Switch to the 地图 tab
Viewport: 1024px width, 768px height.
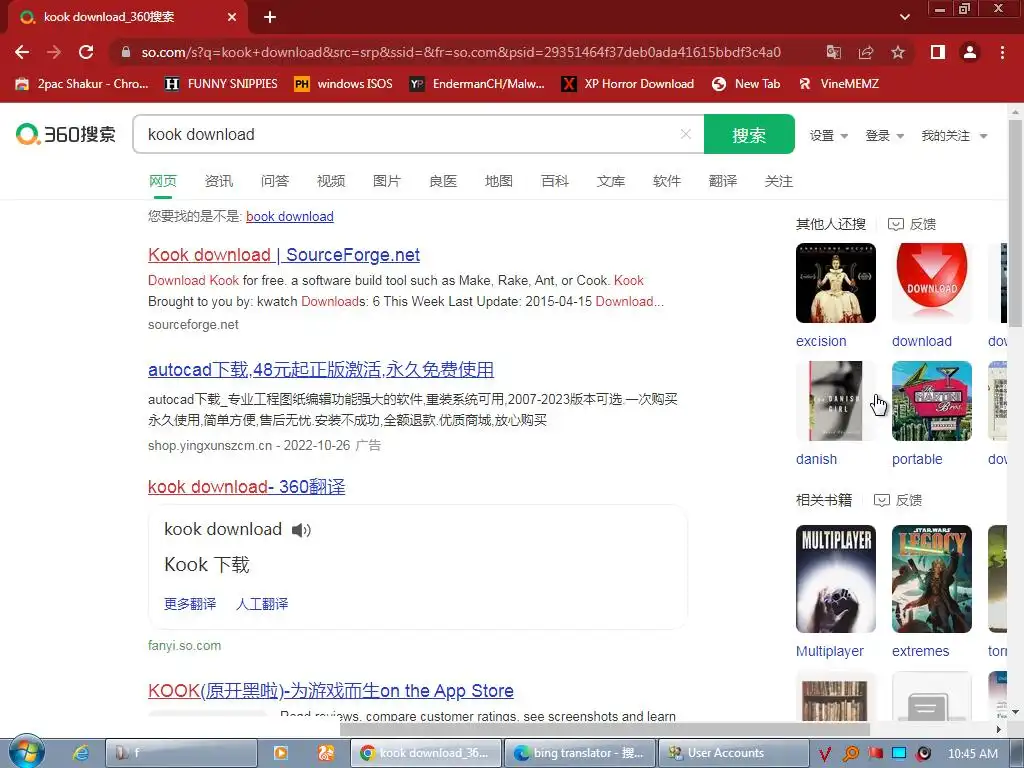click(x=499, y=181)
